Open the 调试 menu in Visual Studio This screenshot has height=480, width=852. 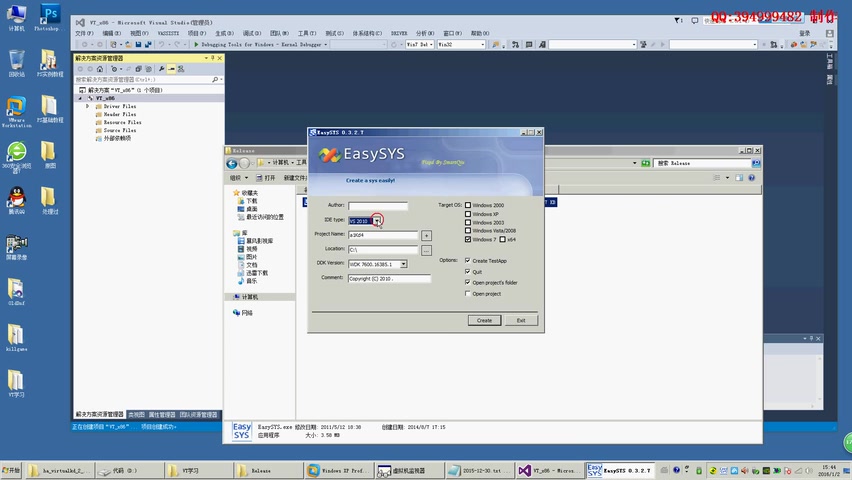[x=252, y=33]
